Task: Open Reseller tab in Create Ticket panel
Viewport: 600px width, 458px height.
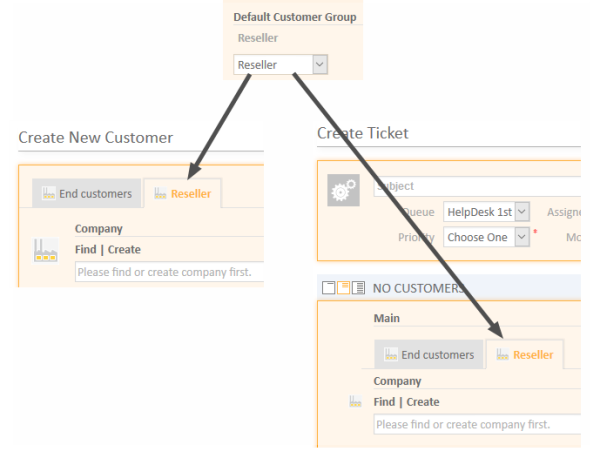Action: point(525,354)
